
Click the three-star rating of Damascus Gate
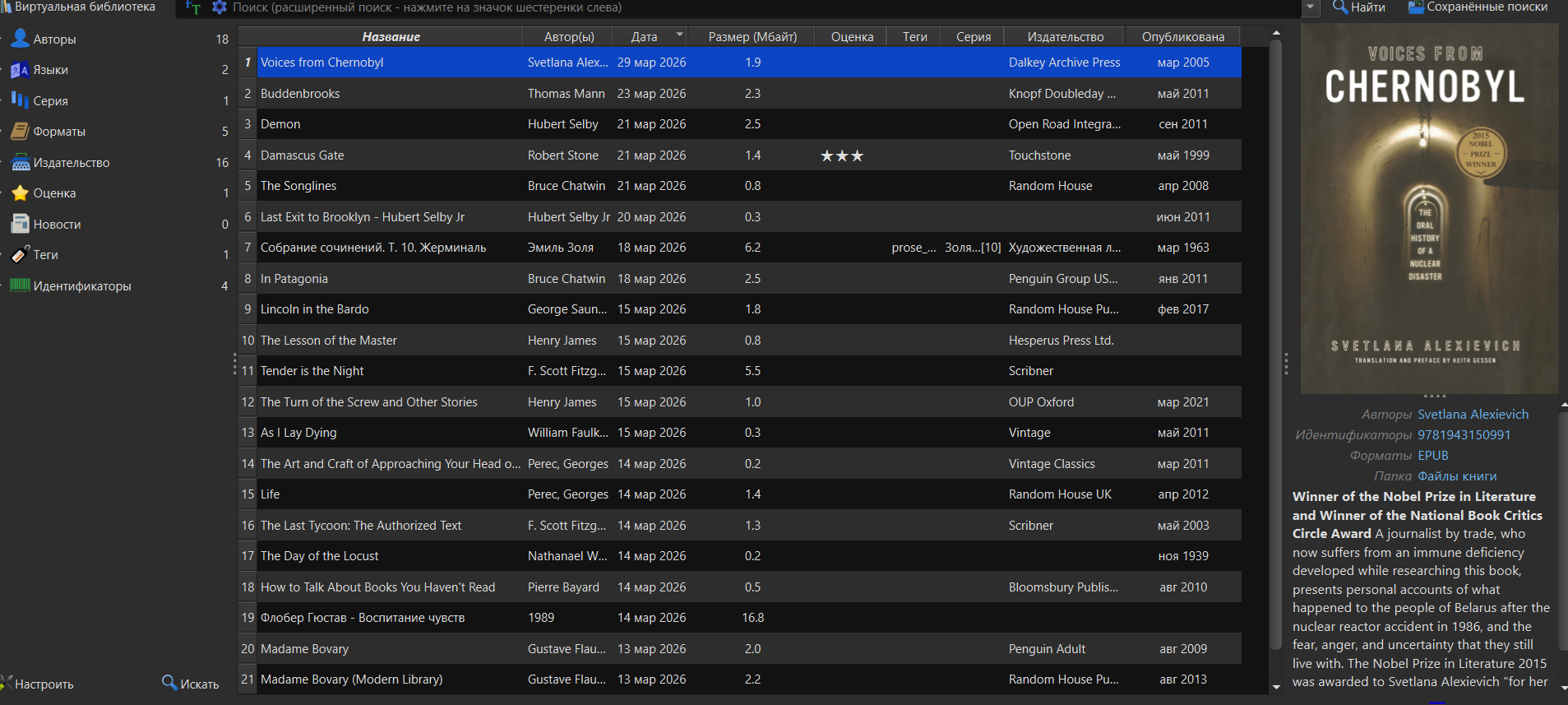(x=842, y=155)
